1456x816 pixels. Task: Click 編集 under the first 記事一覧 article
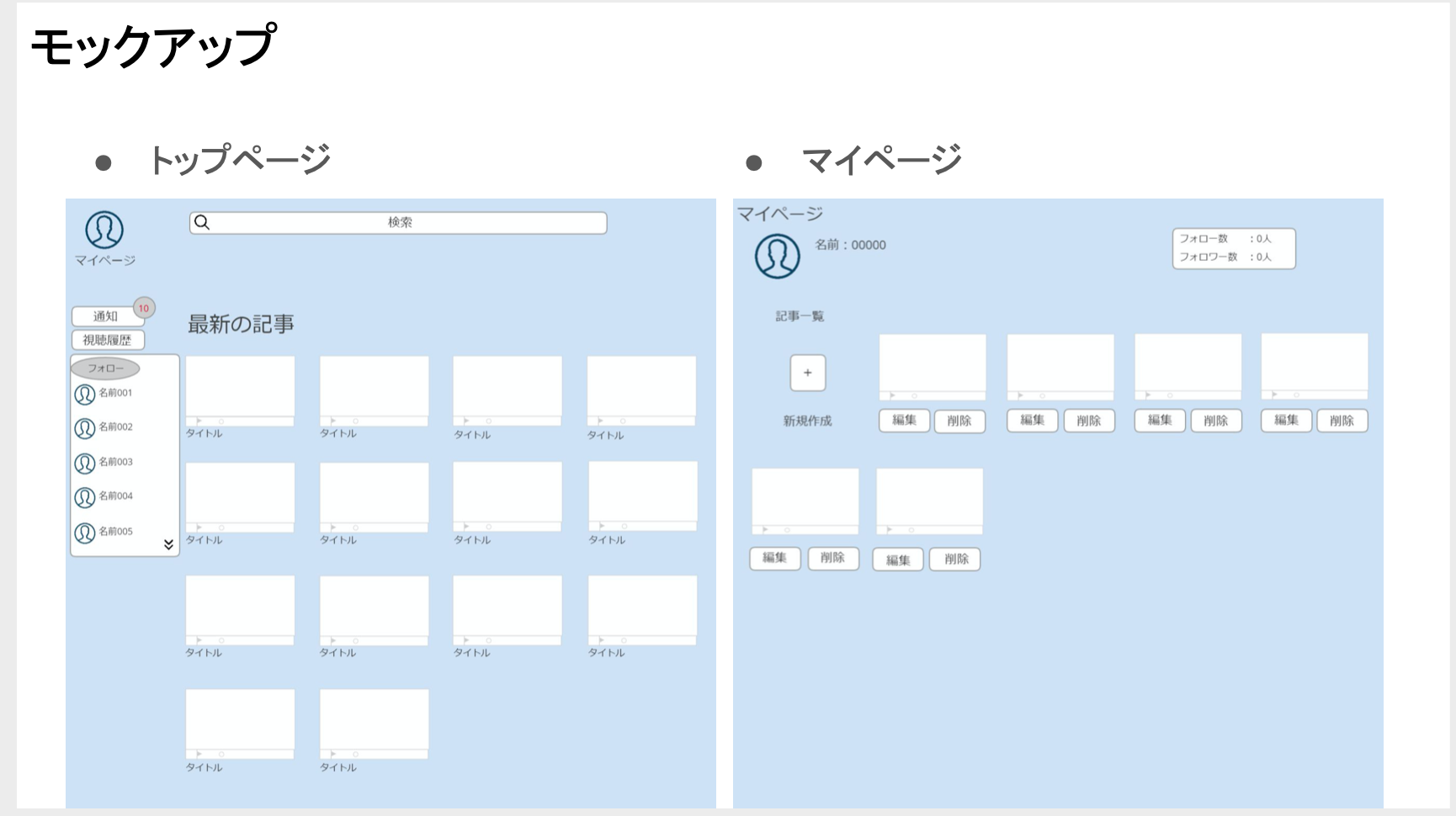904,421
